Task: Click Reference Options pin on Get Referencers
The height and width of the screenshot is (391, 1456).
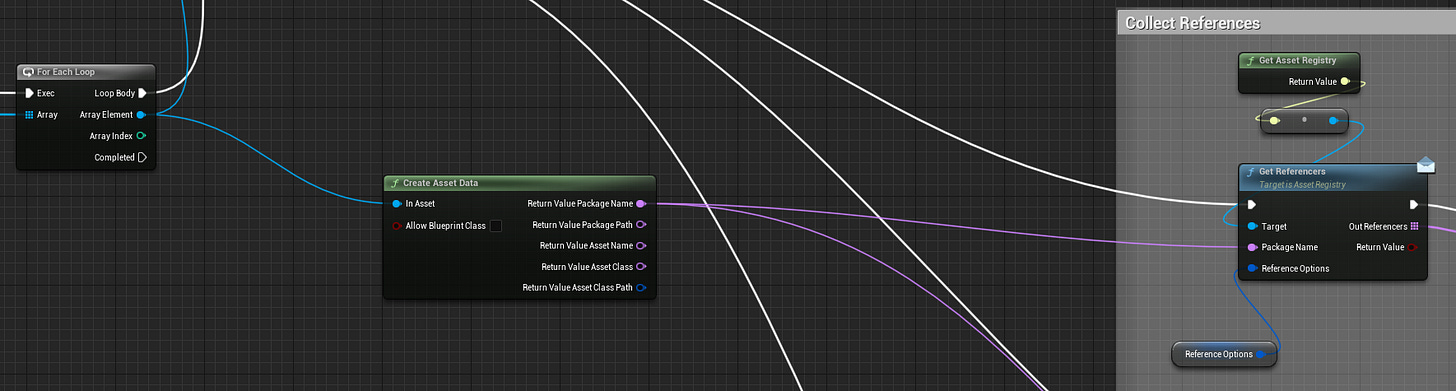Action: (x=1252, y=268)
